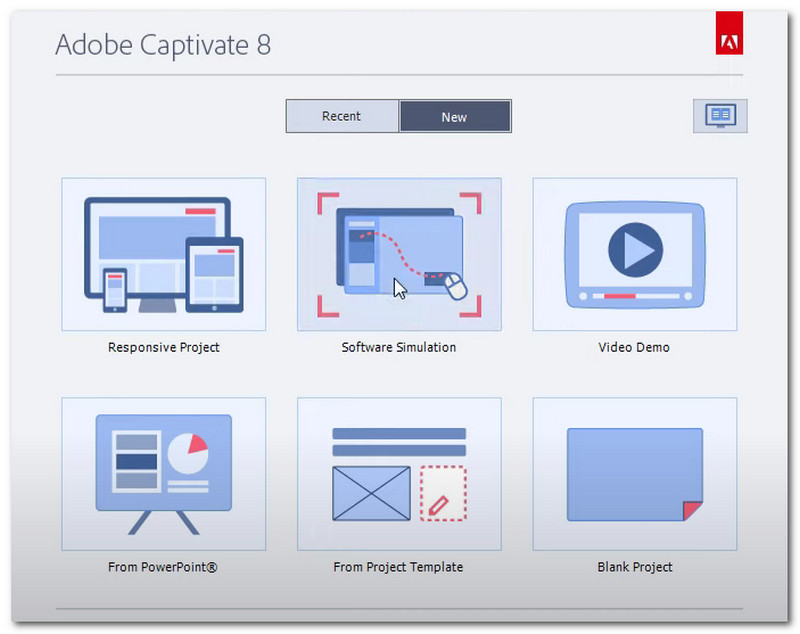Choose the Software Simulation project tile
Screen dimensions: 800x634
point(399,254)
